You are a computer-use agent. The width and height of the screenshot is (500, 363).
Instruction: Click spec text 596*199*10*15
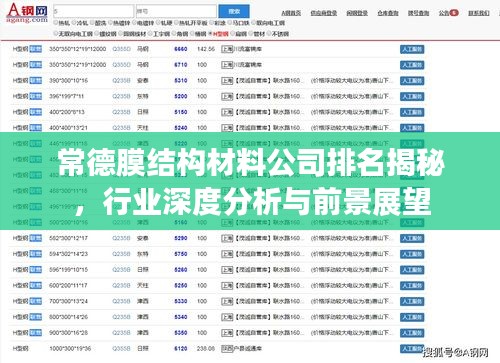point(69,270)
